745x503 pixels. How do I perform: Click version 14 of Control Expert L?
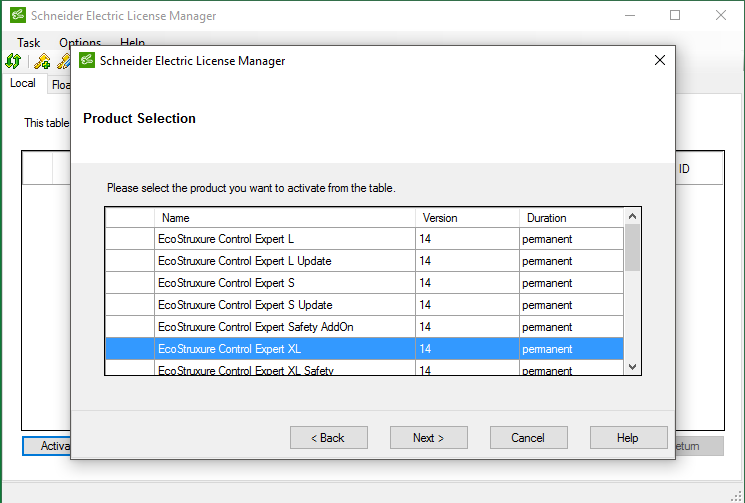pyautogui.click(x=467, y=239)
